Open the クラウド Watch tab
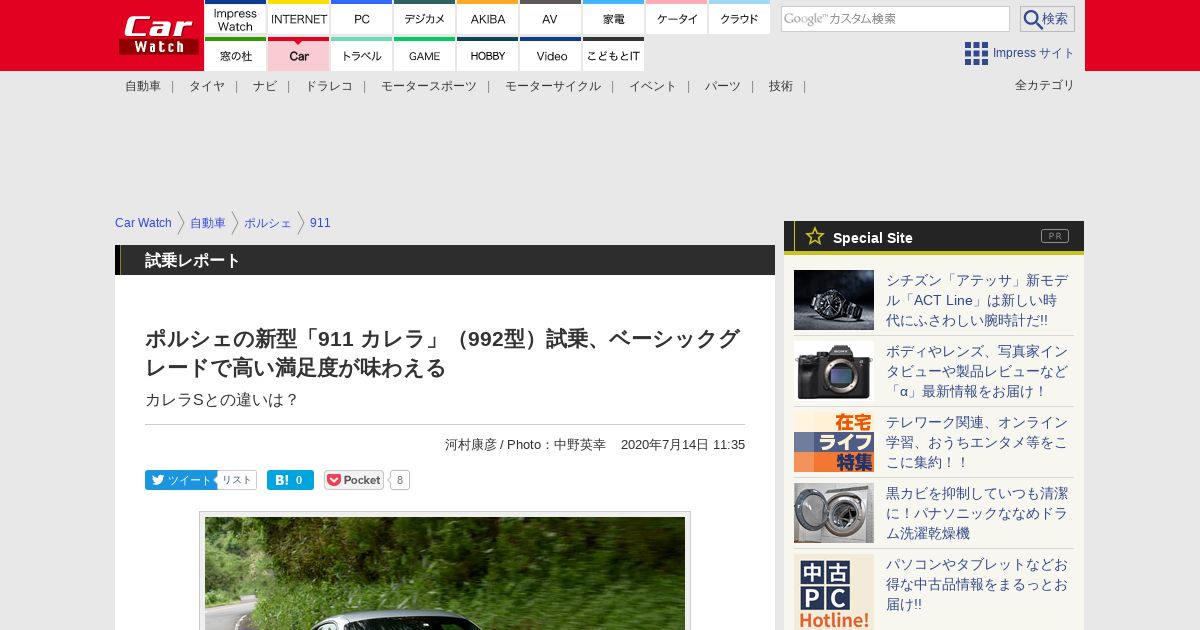The width and height of the screenshot is (1200, 630). [740, 18]
